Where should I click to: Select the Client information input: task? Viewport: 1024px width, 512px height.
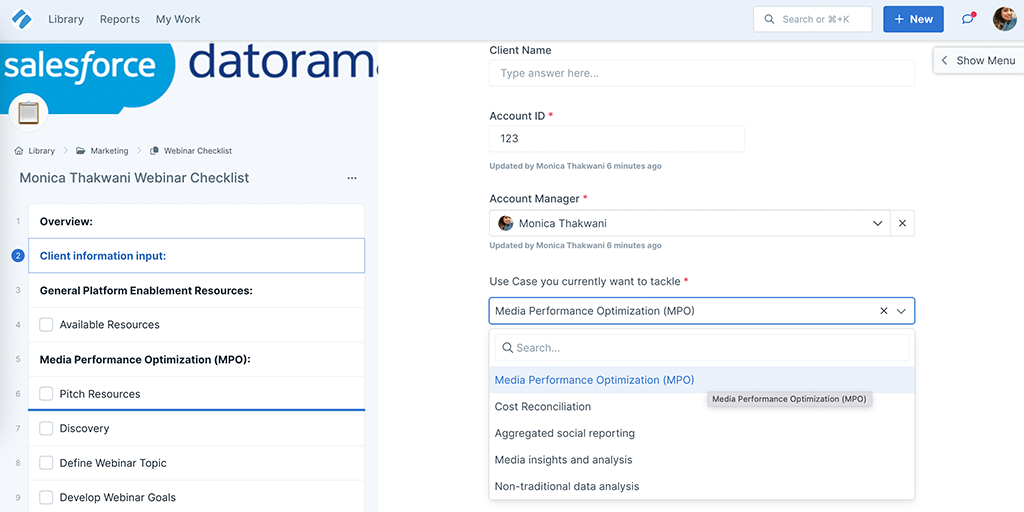pyautogui.click(x=196, y=256)
